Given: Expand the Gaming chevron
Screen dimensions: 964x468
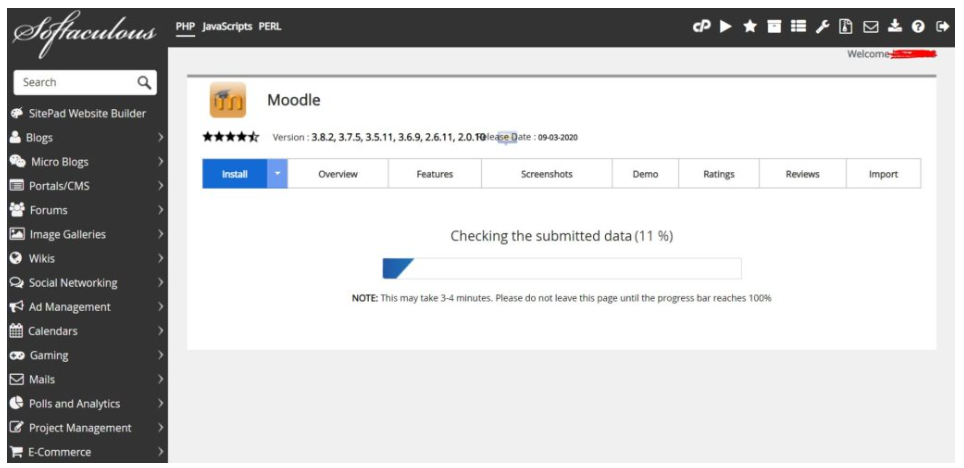Looking at the screenshot, I should pyautogui.click(x=160, y=355).
